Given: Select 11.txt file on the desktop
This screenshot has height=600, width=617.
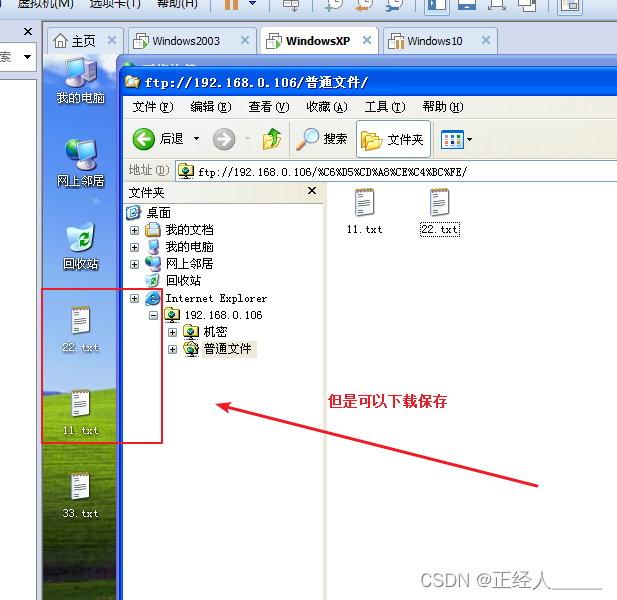Looking at the screenshot, I should 81,412.
